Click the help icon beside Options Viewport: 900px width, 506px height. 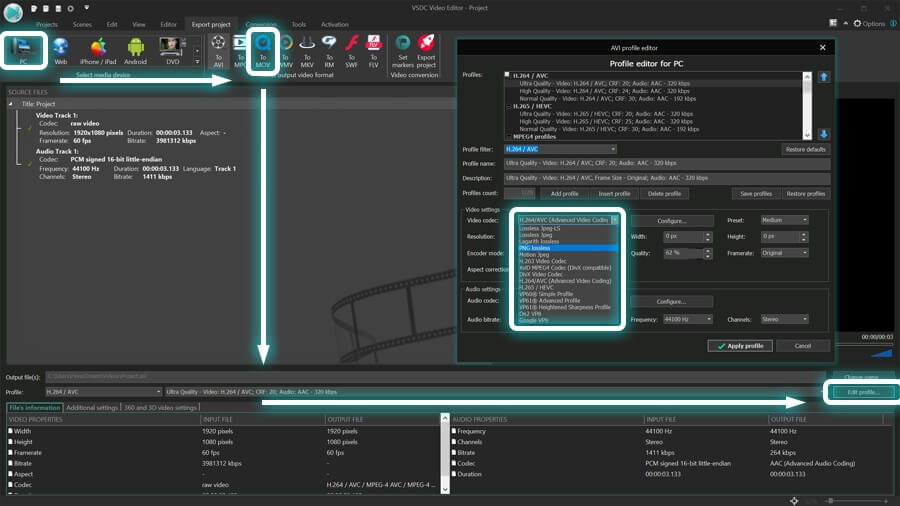893,24
